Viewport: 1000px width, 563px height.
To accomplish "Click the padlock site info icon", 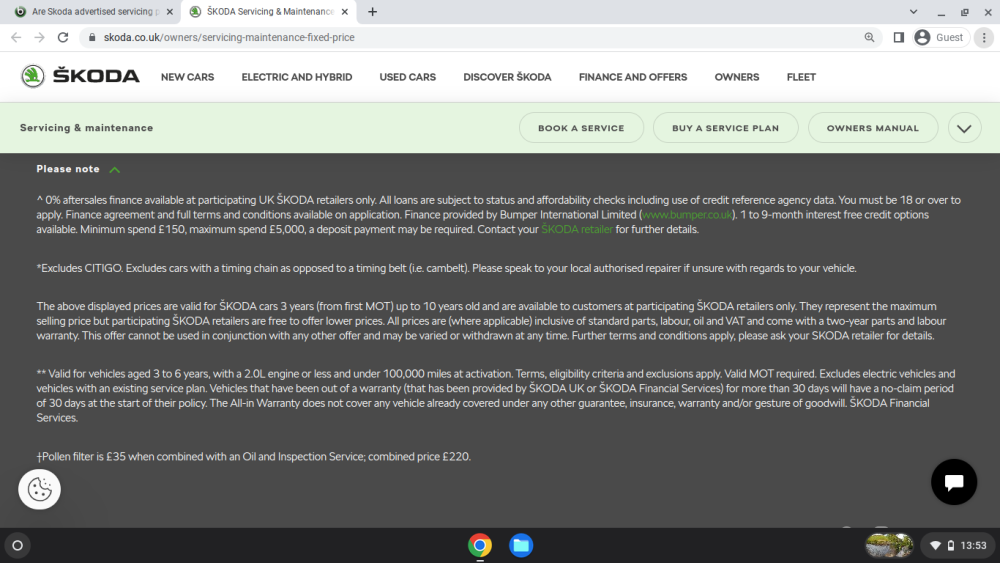I will (92, 38).
